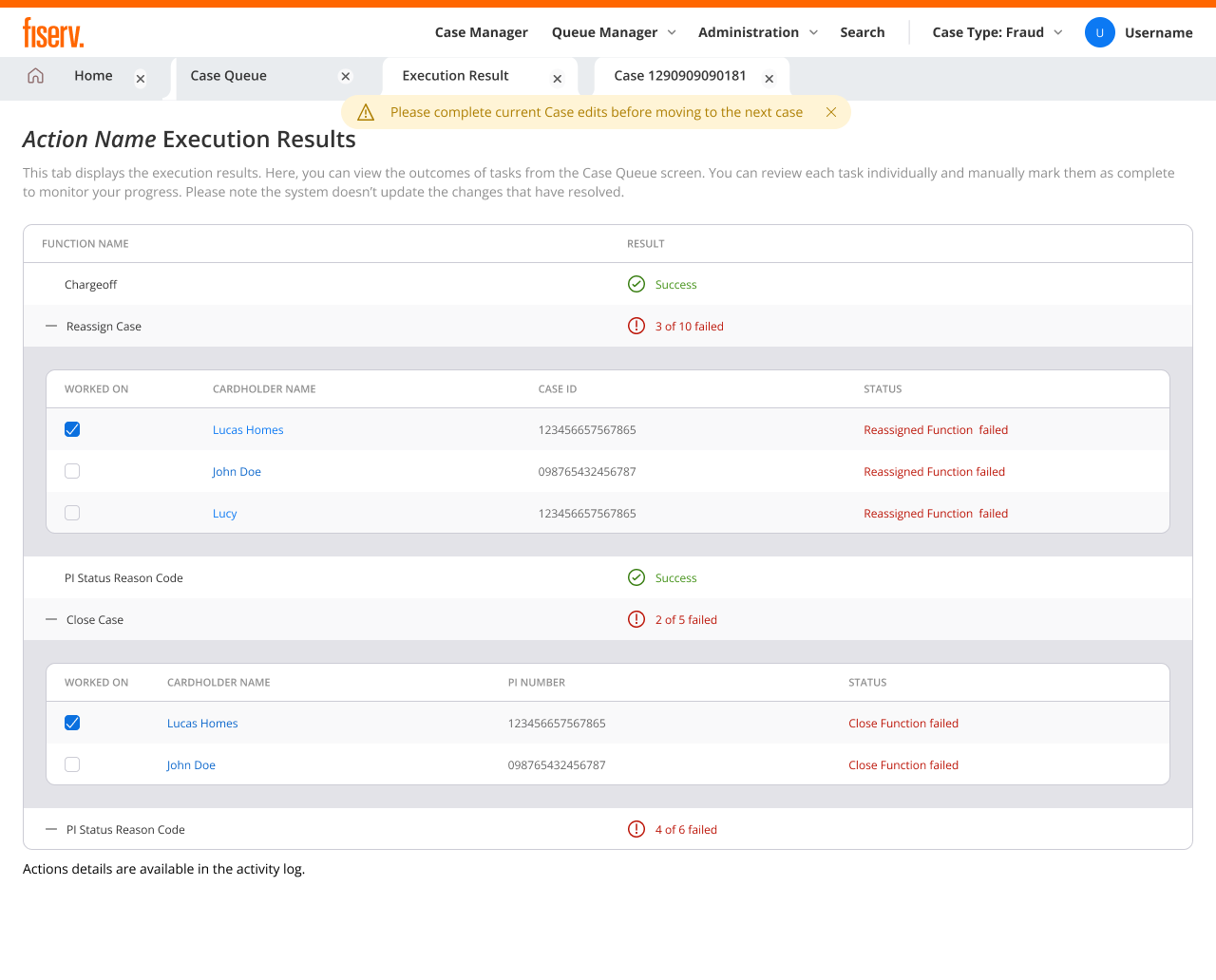Image resolution: width=1216 pixels, height=980 pixels.
Task: Click the Username label
Action: coord(1159,32)
